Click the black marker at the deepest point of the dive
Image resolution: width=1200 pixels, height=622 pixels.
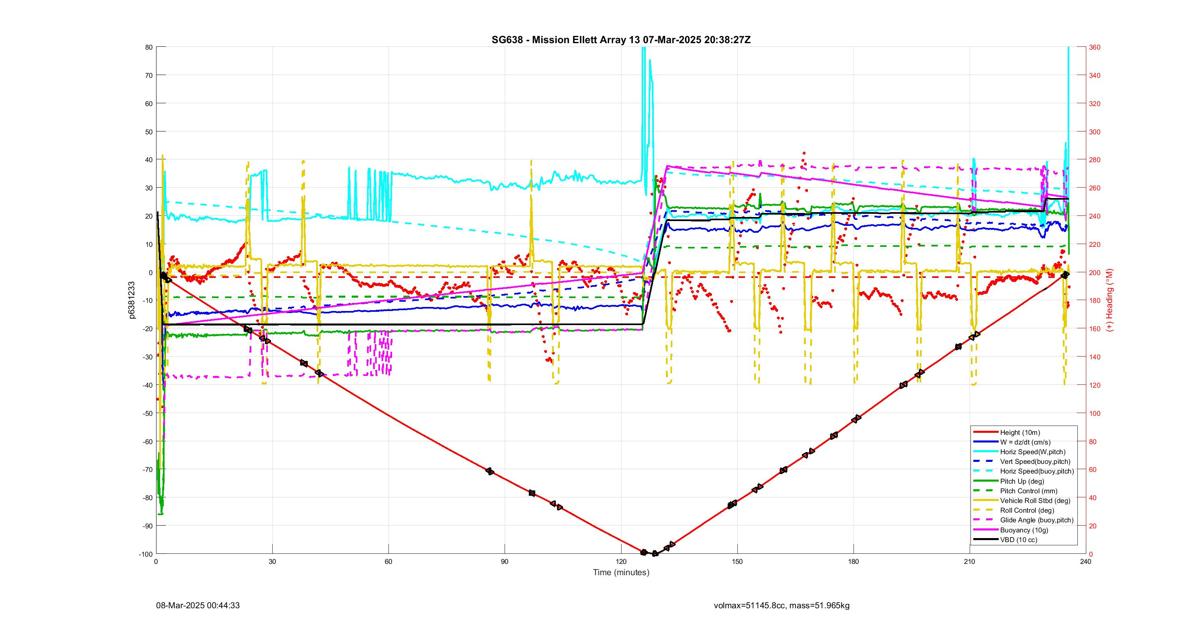tap(655, 553)
